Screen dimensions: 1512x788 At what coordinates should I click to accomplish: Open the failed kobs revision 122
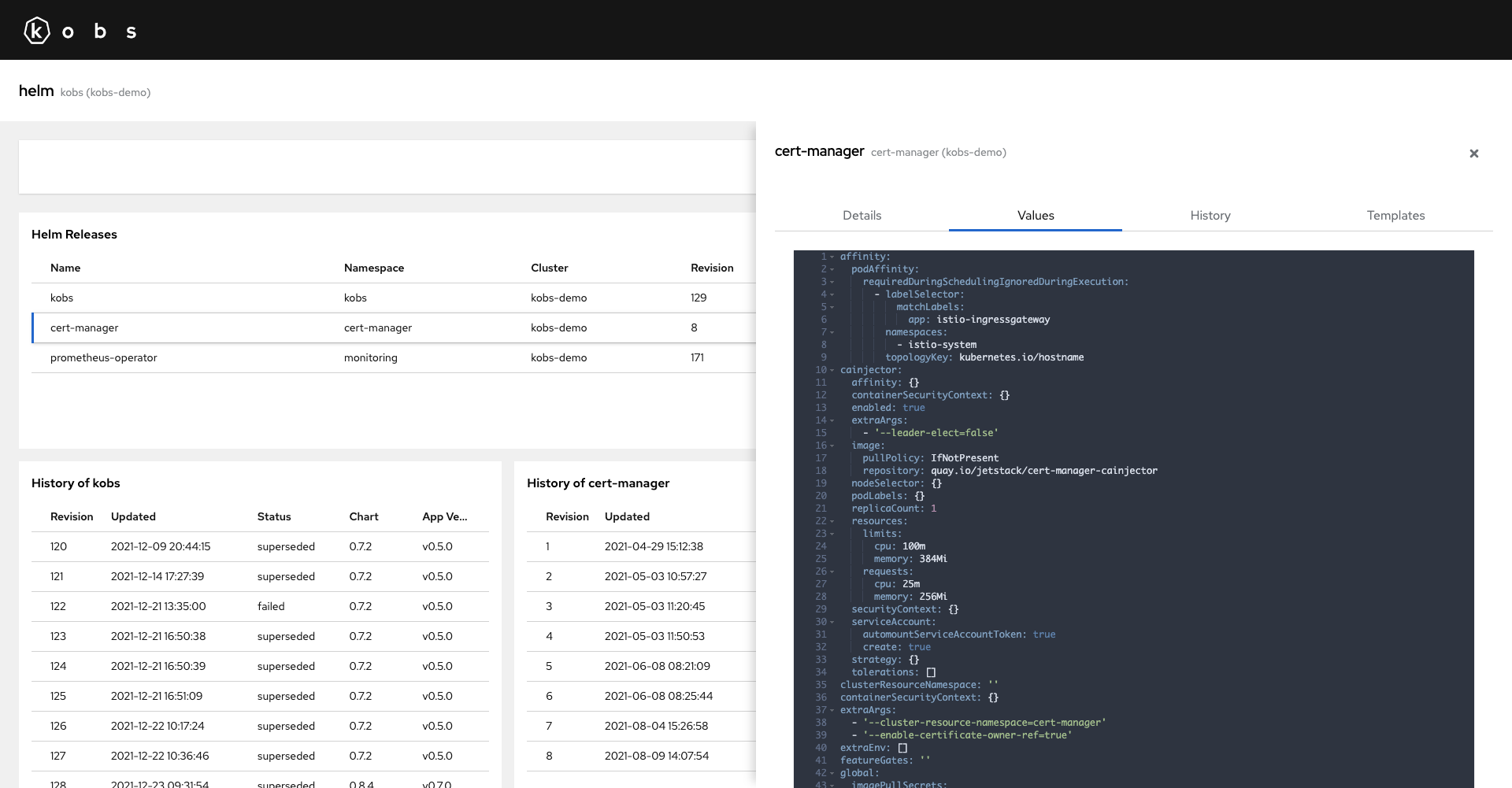260,607
